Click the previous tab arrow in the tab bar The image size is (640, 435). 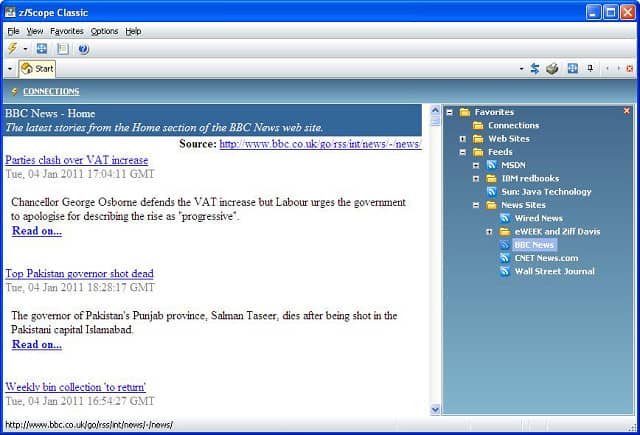(x=607, y=69)
